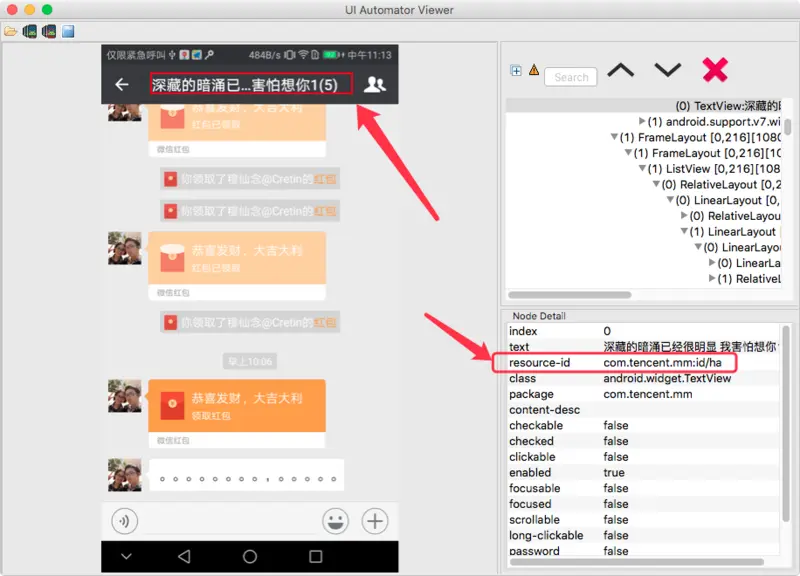The width and height of the screenshot is (800, 576).
Task: Select the long-clickable row
Action: [x=643, y=536]
